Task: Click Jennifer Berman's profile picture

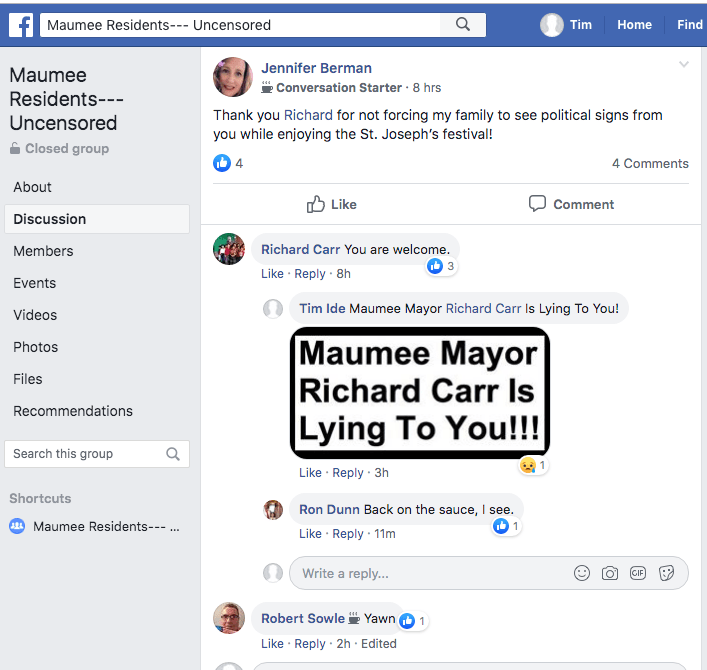Action: tap(232, 77)
